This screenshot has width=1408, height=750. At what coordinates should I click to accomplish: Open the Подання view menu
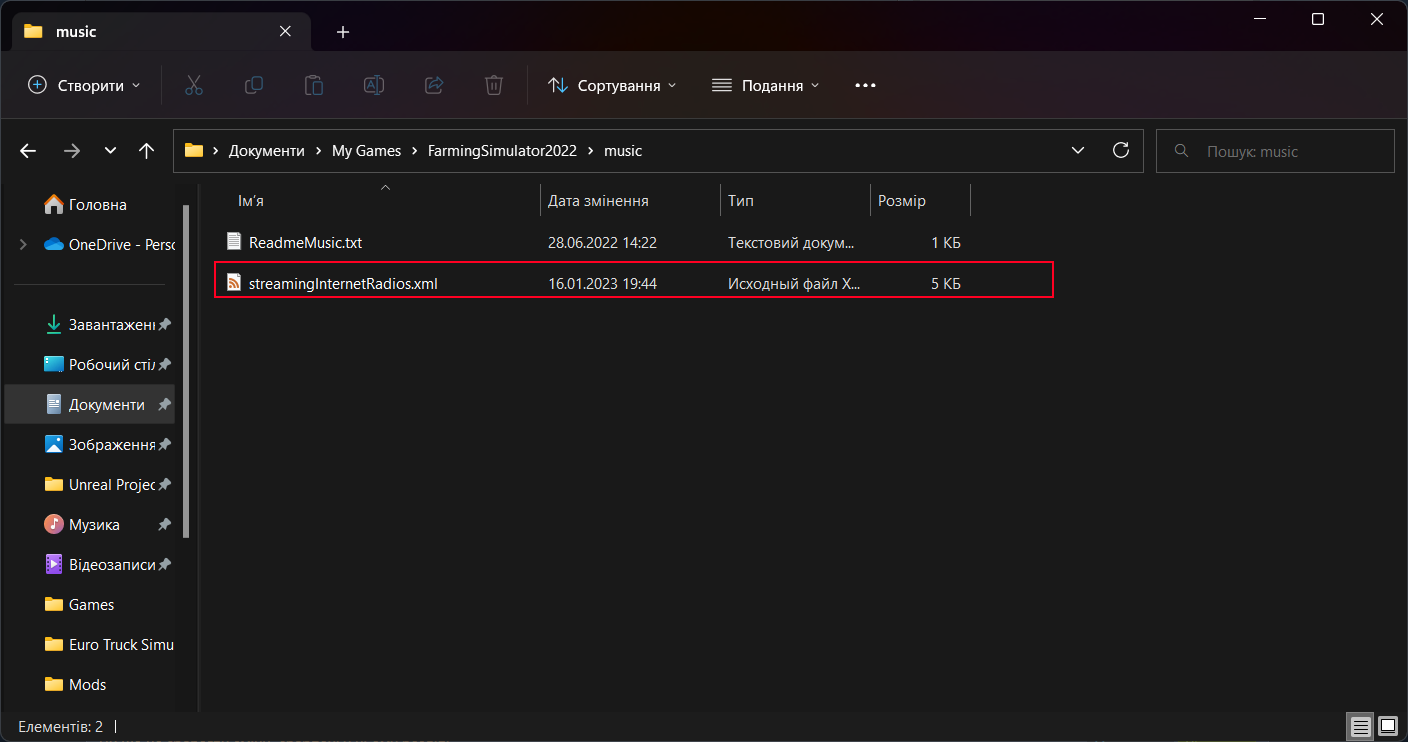coord(766,85)
